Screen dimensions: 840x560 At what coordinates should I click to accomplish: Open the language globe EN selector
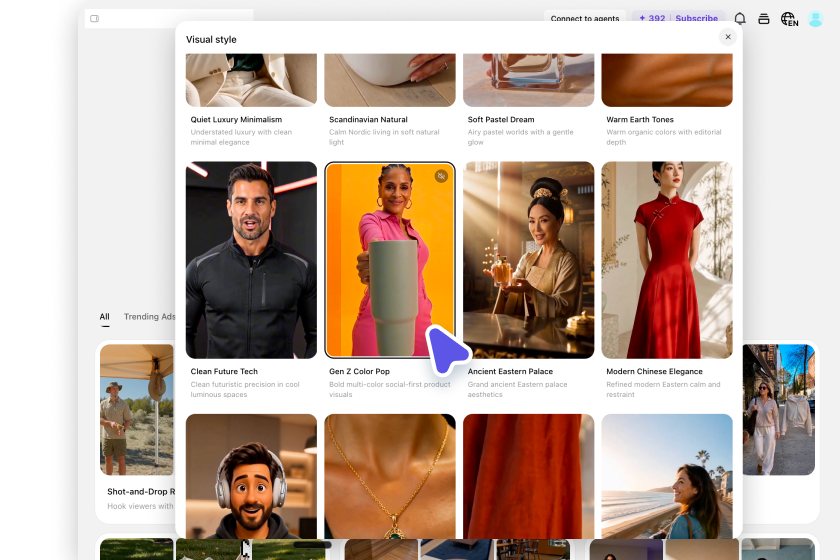[789, 19]
